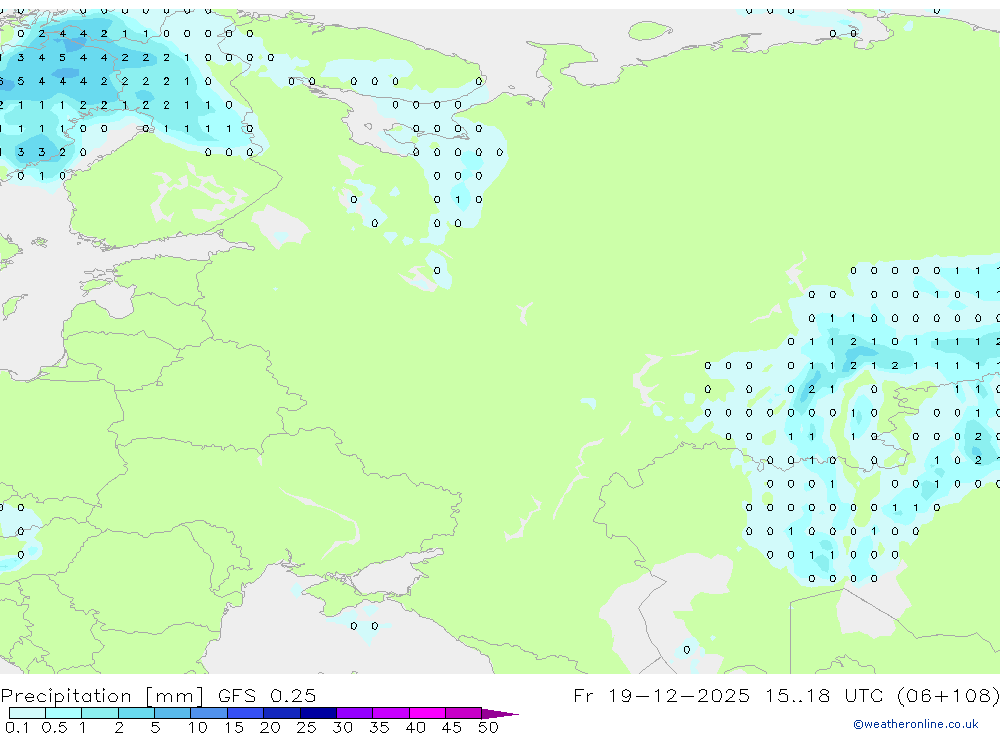This screenshot has width=1000, height=733.
Task: Click the '0.5' legend scale label
Action: click(x=54, y=727)
